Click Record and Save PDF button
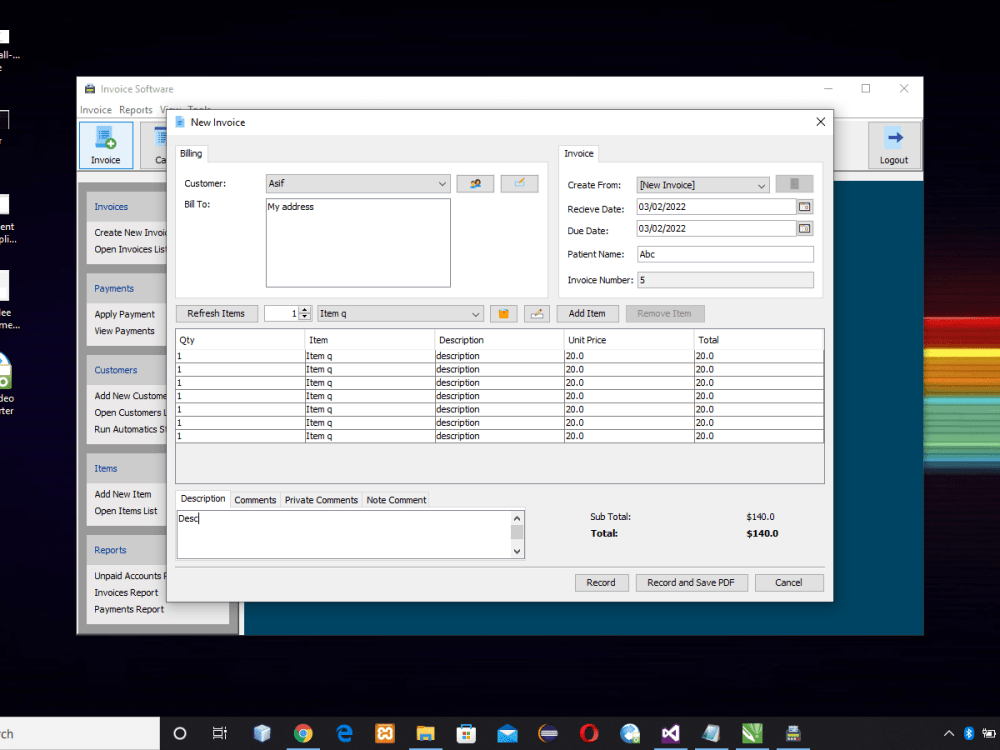The height and width of the screenshot is (750, 1000). (691, 582)
